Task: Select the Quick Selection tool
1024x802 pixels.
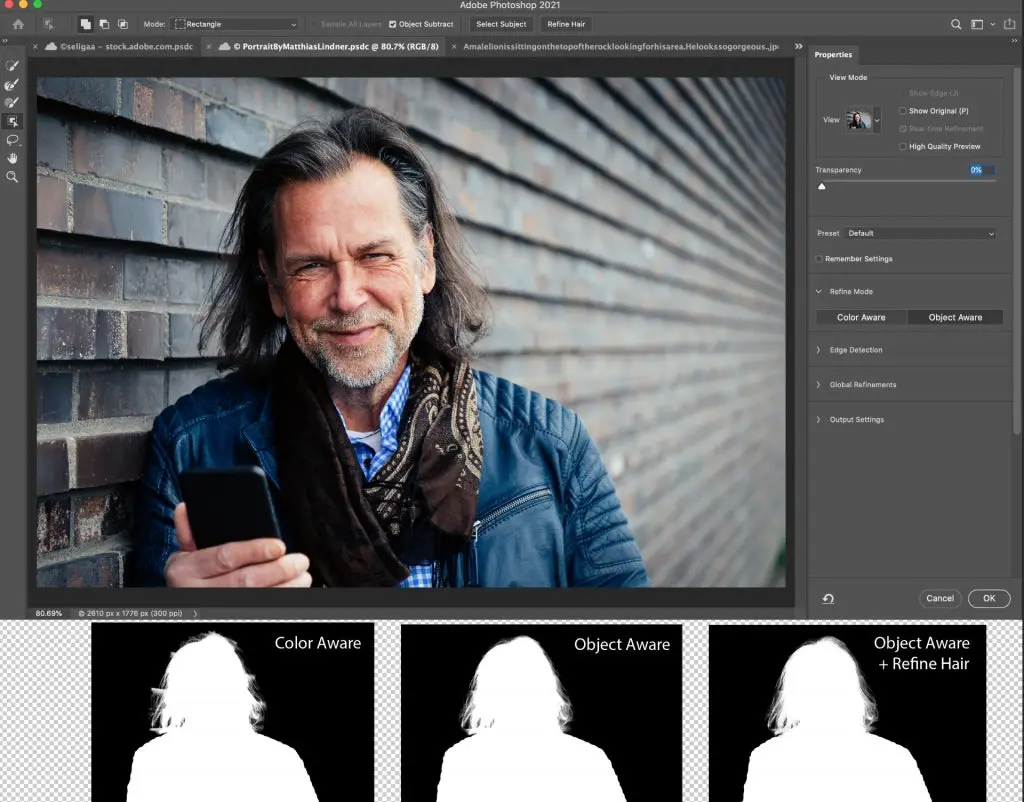Action: pyautogui.click(x=12, y=66)
